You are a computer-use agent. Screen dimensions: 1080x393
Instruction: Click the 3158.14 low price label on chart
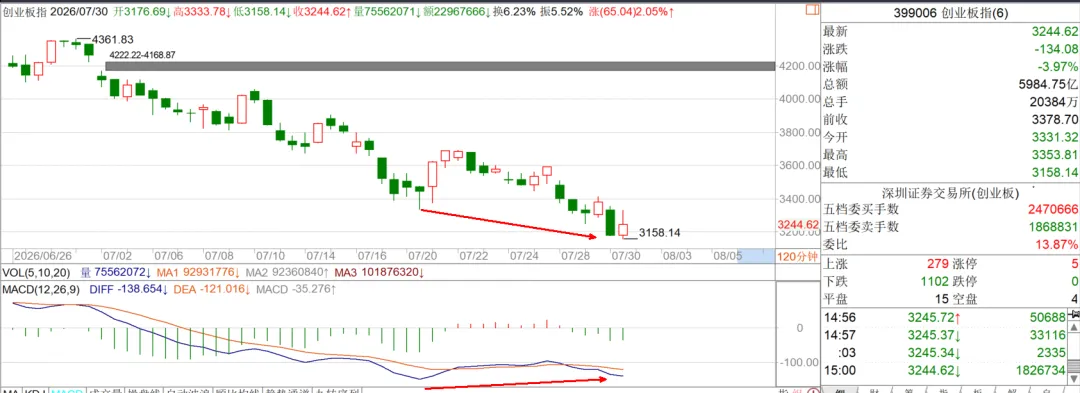(x=659, y=233)
